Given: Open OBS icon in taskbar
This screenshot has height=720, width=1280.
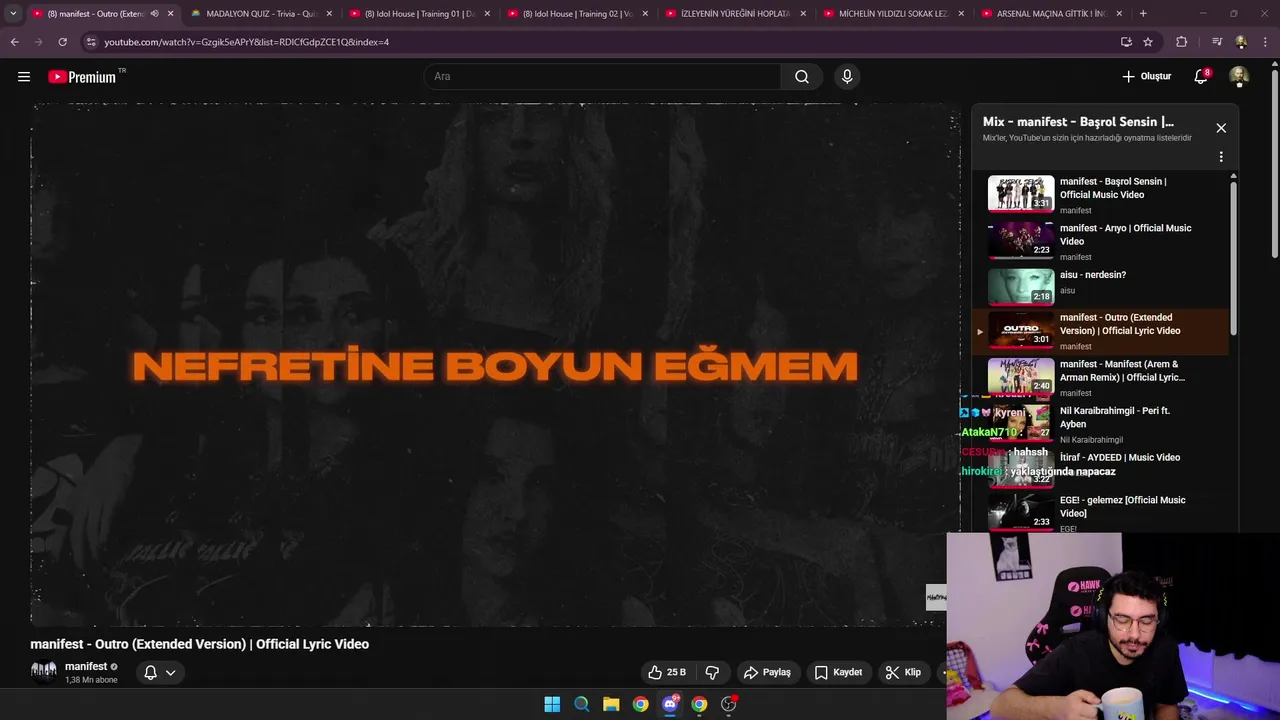Looking at the screenshot, I should coord(729,704).
